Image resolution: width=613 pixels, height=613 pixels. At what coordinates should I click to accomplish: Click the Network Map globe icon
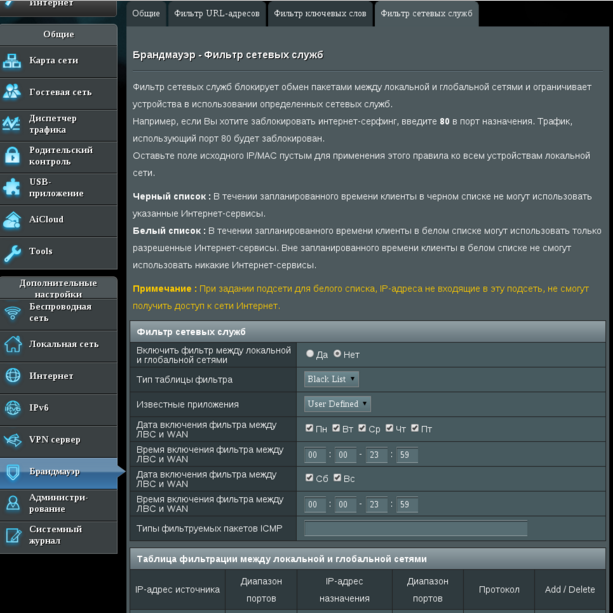click(13, 61)
